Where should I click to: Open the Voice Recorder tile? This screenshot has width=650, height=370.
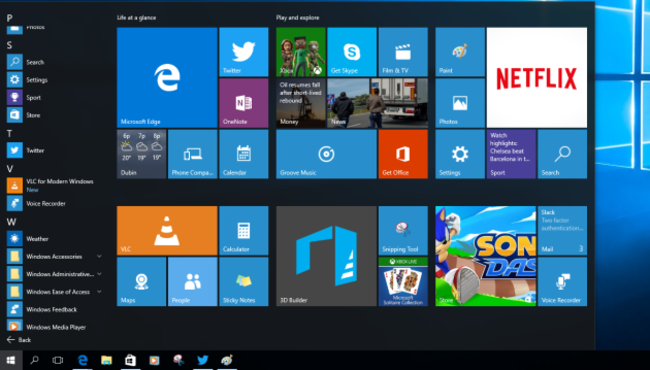[x=563, y=282]
